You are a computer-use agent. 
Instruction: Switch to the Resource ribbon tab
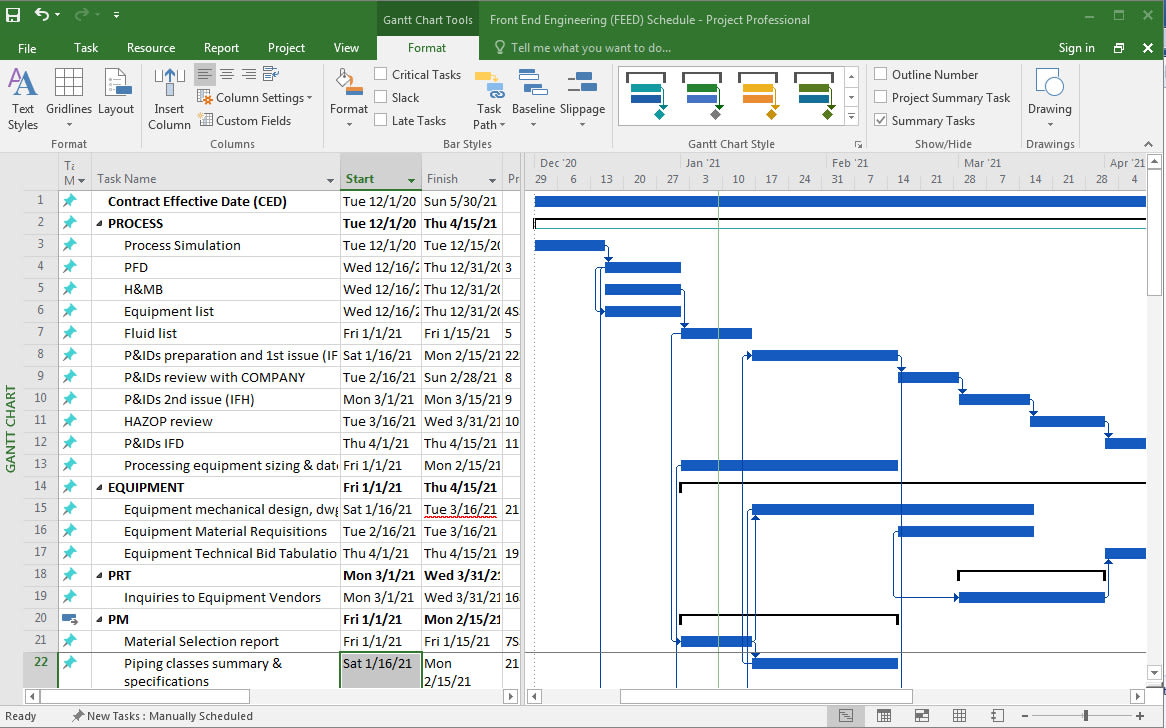tap(151, 48)
